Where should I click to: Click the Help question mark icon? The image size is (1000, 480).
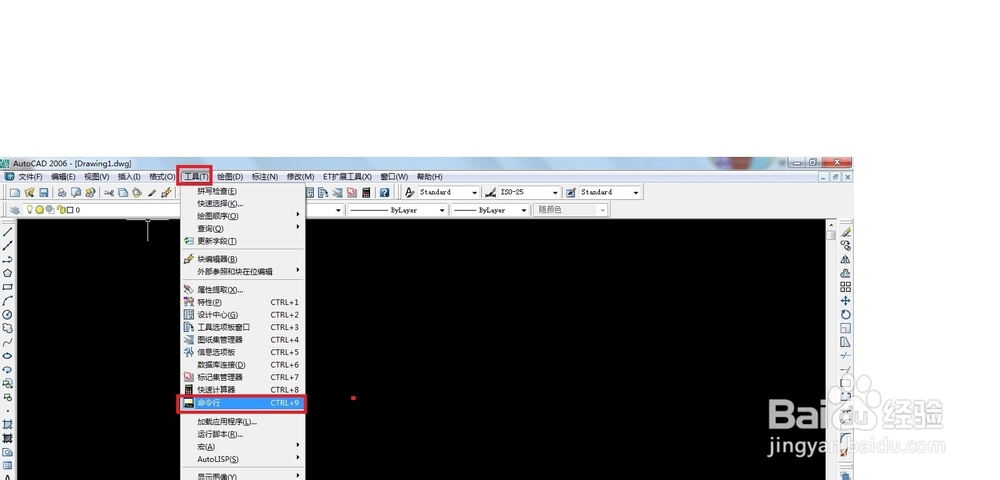coord(385,193)
